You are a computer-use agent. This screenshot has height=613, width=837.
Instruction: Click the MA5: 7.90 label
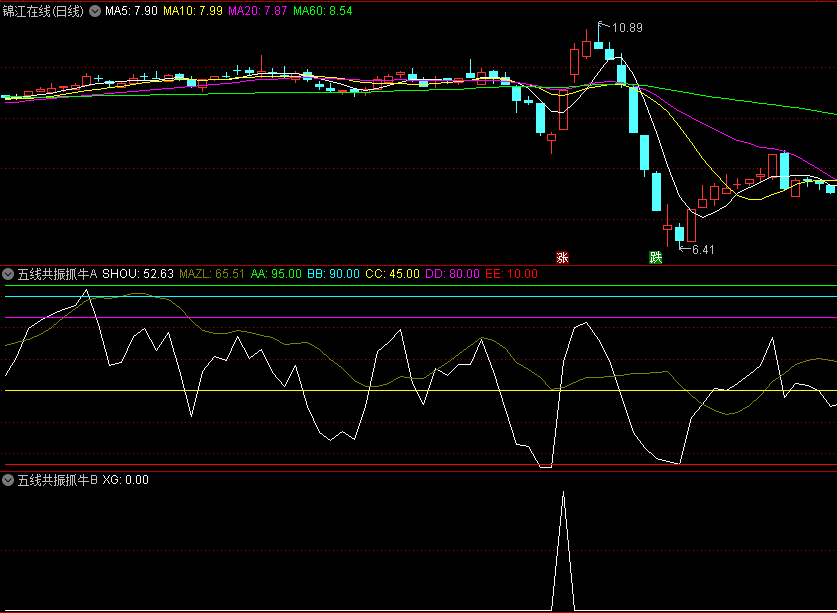click(x=131, y=11)
